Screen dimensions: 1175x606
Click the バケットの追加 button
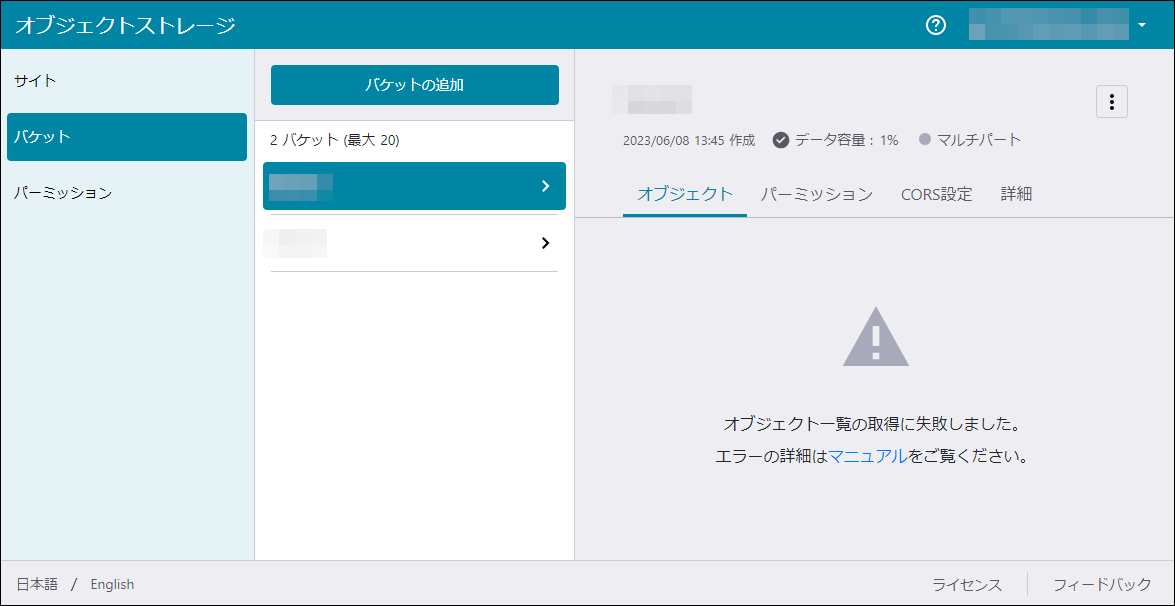pyautogui.click(x=414, y=85)
